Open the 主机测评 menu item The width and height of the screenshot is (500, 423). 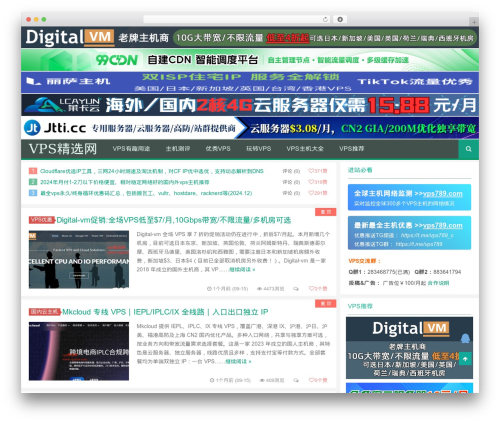178,149
